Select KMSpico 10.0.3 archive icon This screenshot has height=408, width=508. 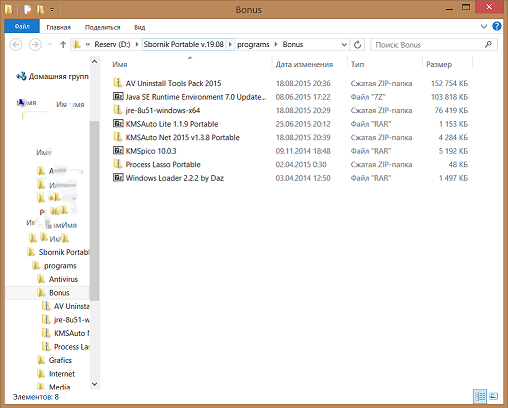[x=118, y=150]
